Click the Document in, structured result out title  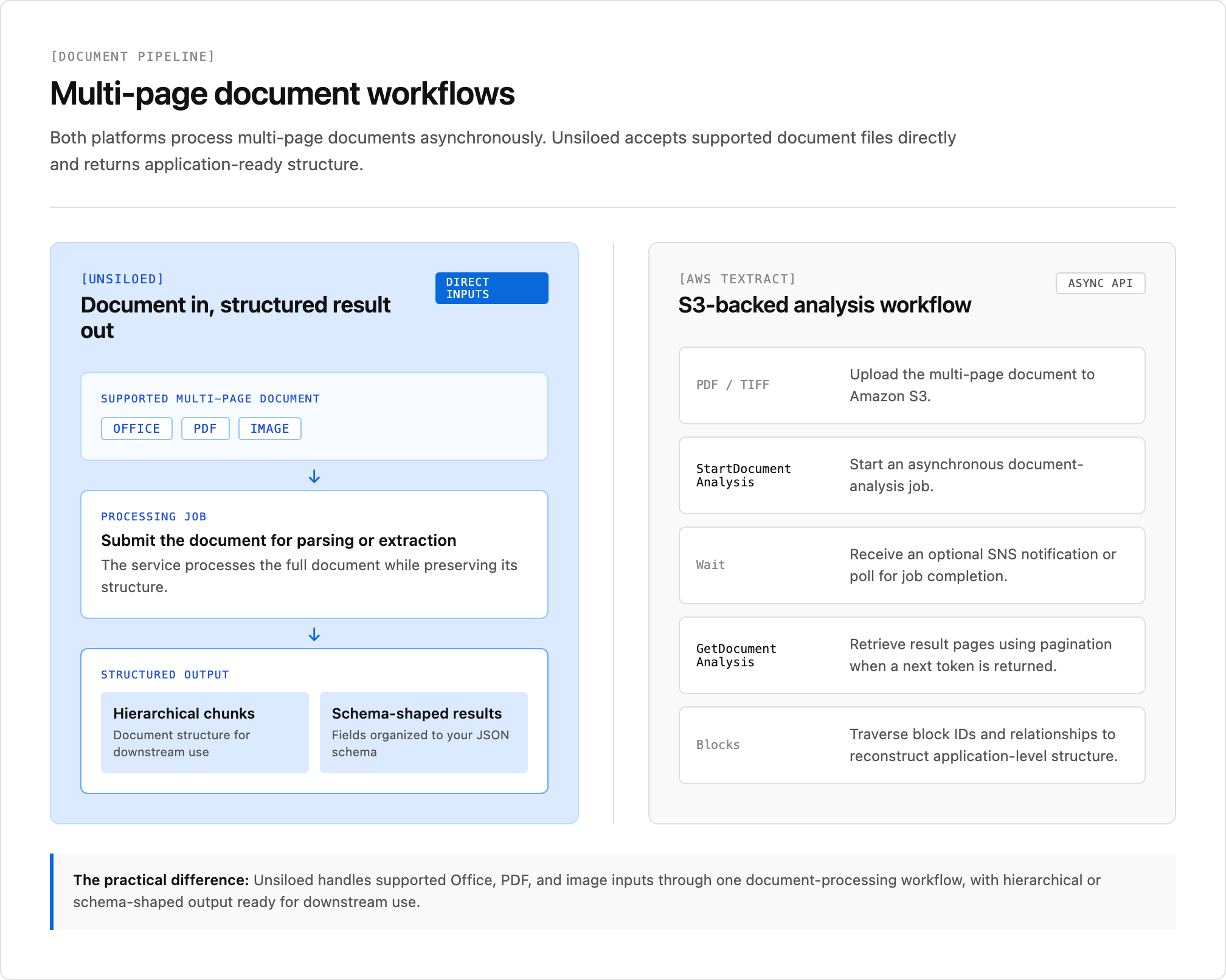coord(236,318)
